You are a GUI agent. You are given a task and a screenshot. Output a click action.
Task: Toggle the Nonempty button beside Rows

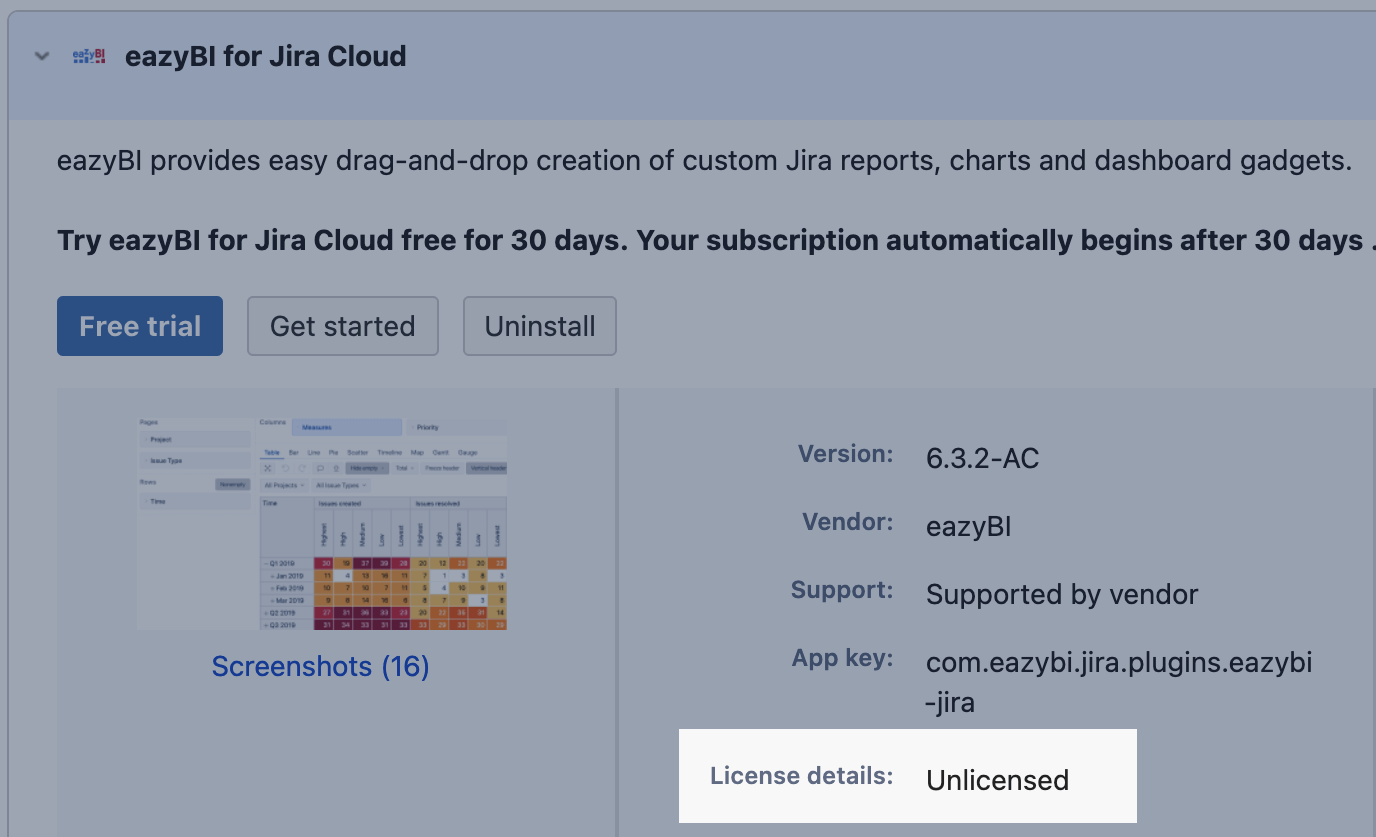tap(232, 485)
